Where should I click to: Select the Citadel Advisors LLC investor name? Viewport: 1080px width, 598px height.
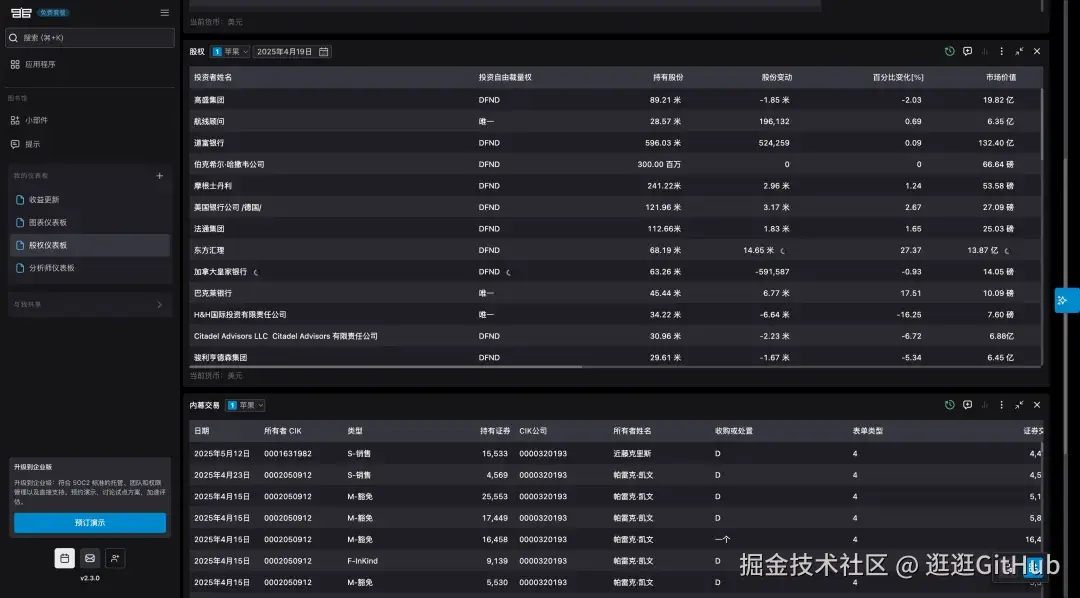[286, 336]
